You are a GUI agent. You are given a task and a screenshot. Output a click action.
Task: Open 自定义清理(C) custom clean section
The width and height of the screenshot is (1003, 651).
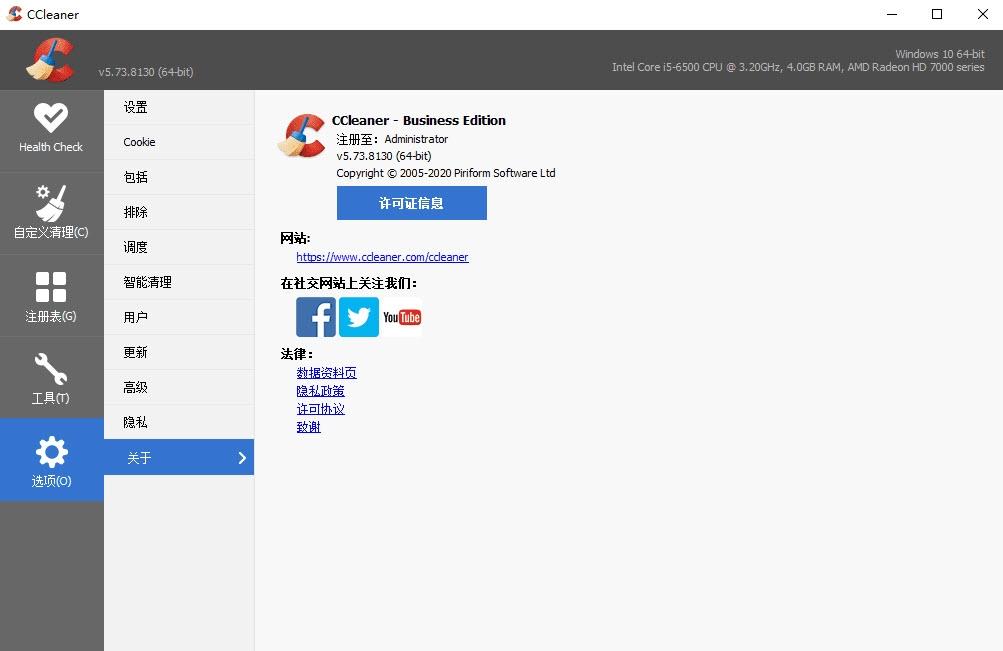(51, 213)
